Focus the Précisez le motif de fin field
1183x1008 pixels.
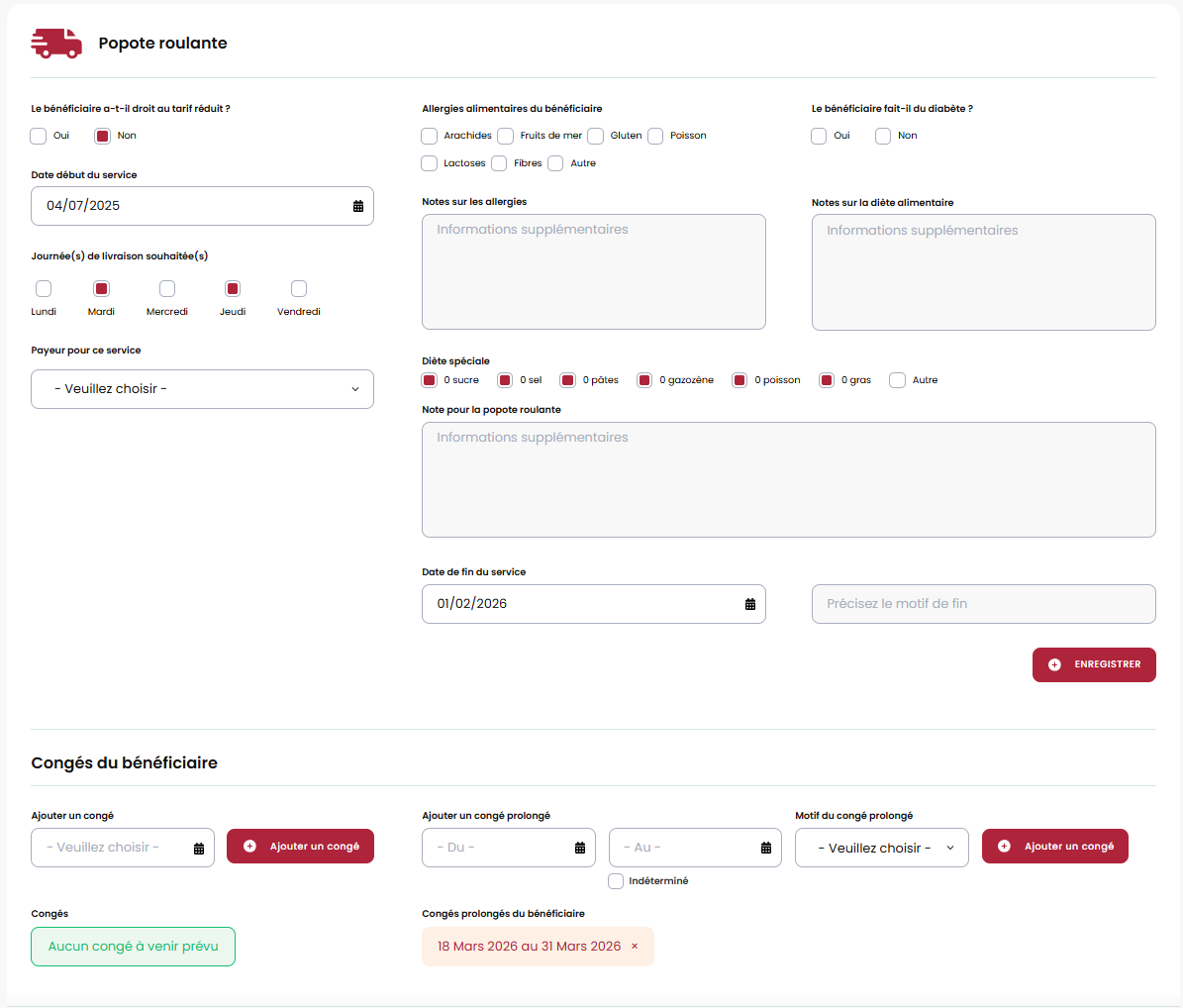coord(983,604)
